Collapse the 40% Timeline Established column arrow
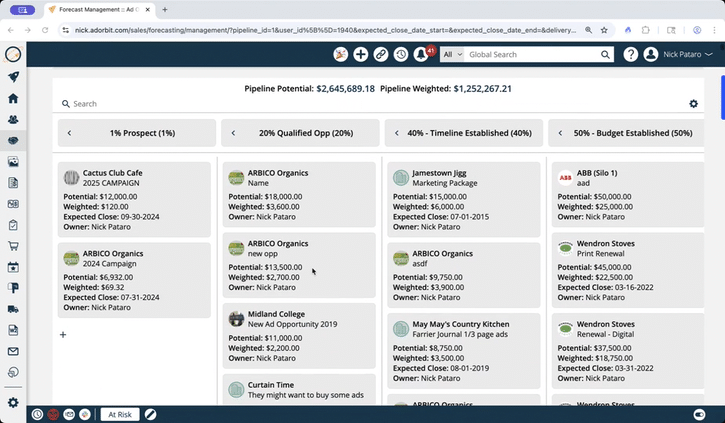 396,133
